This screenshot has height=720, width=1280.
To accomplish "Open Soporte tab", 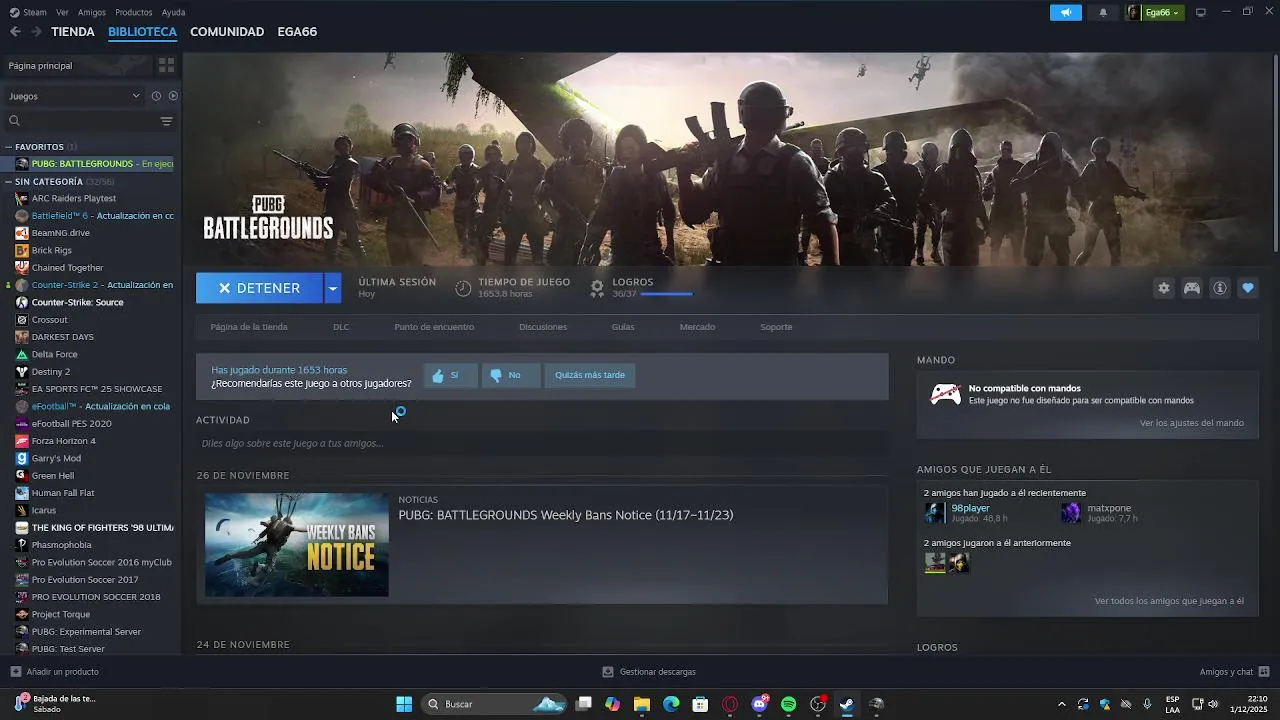I will point(776,327).
